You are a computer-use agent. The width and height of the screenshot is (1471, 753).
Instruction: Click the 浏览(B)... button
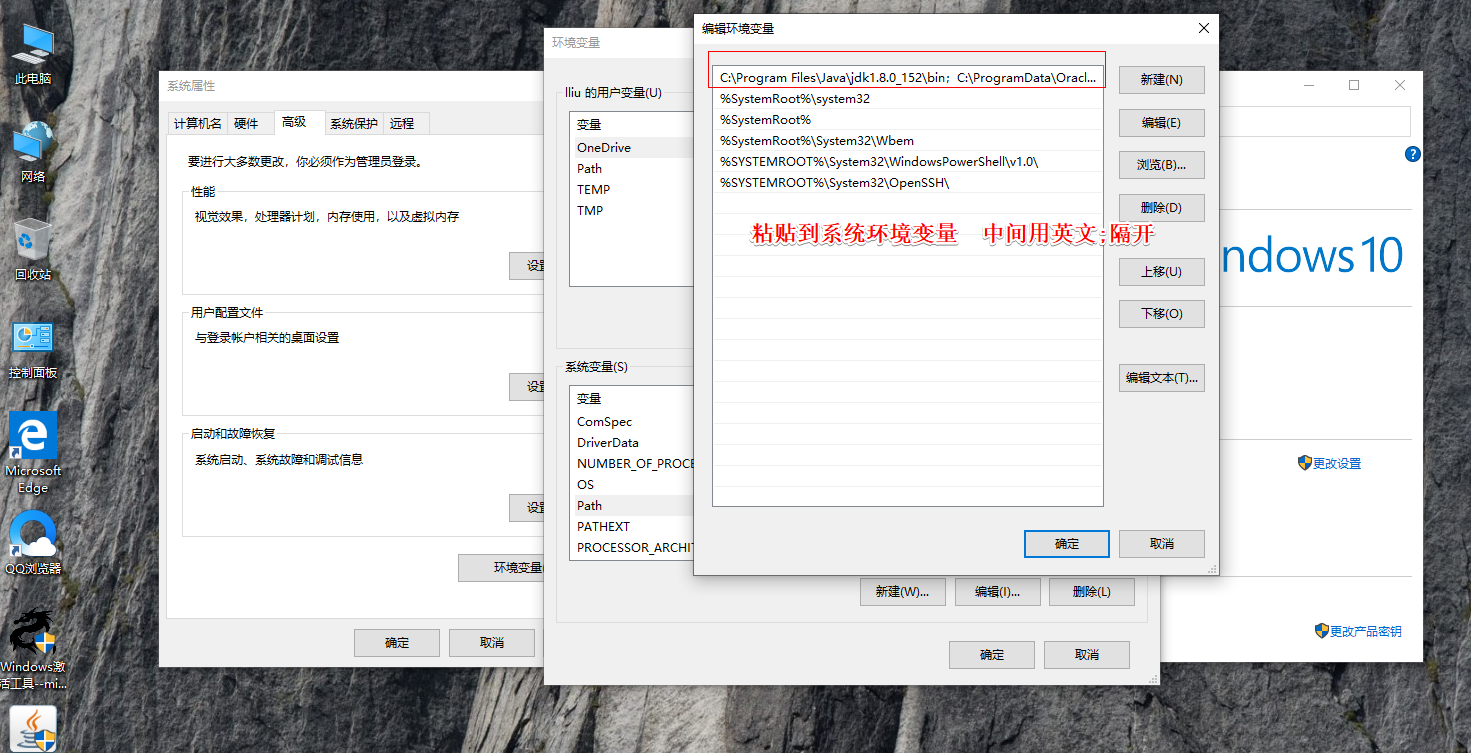tap(1161, 165)
